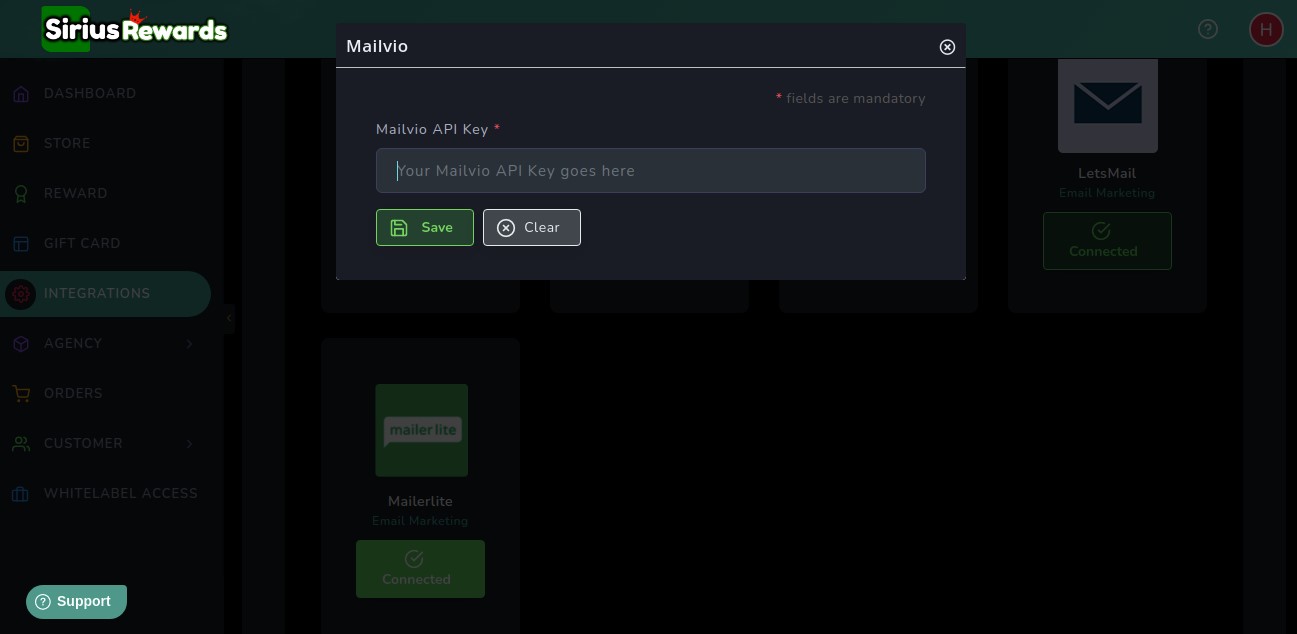Image resolution: width=1297 pixels, height=634 pixels.
Task: Close the Mailvio dialog
Action: pyautogui.click(x=947, y=47)
